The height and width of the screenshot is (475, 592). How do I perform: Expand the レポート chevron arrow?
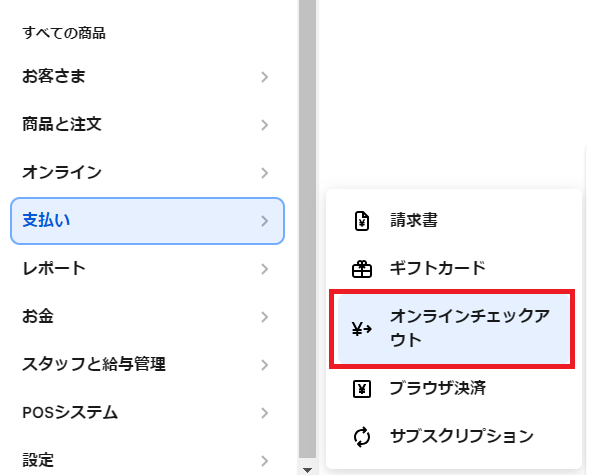click(x=265, y=269)
